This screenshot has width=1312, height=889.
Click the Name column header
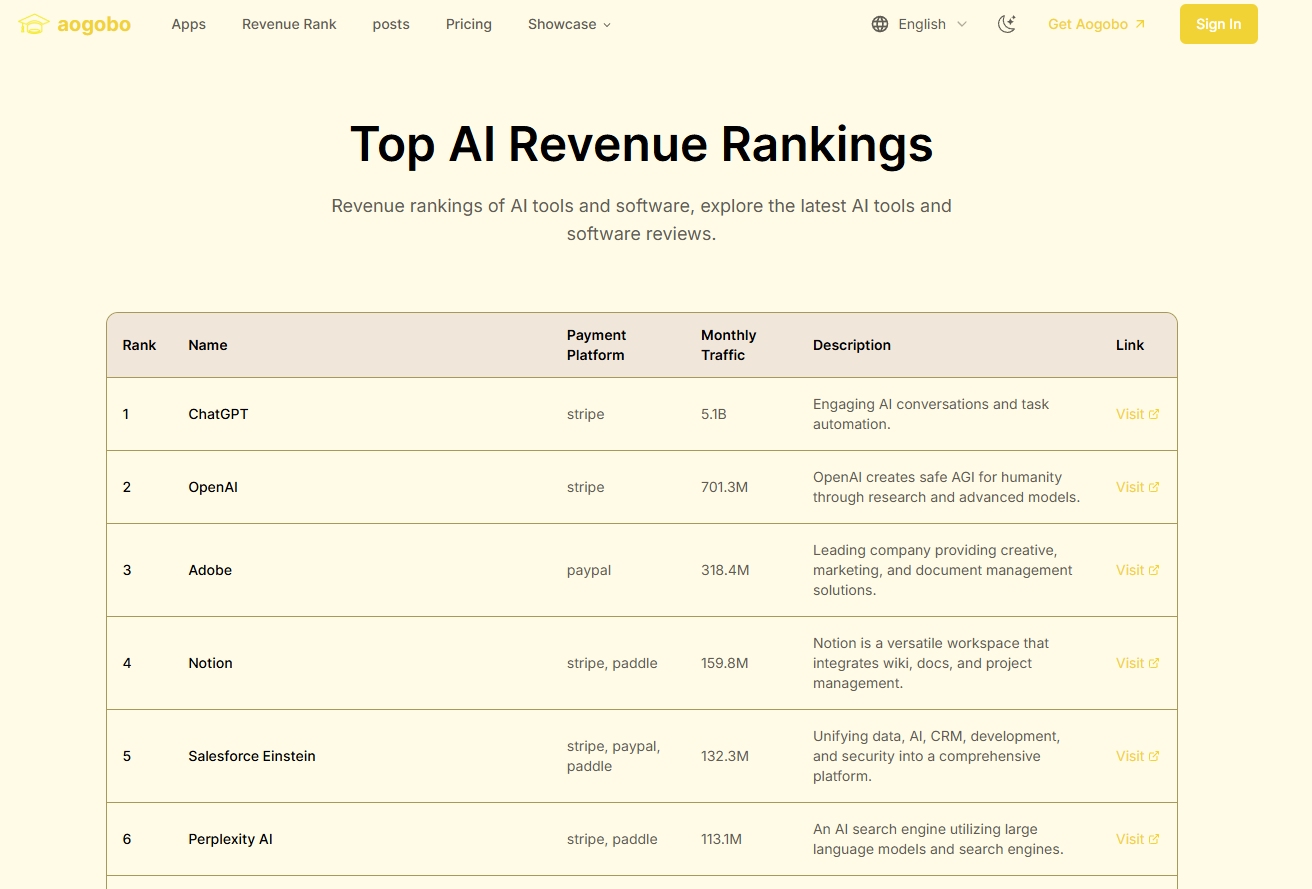click(208, 345)
